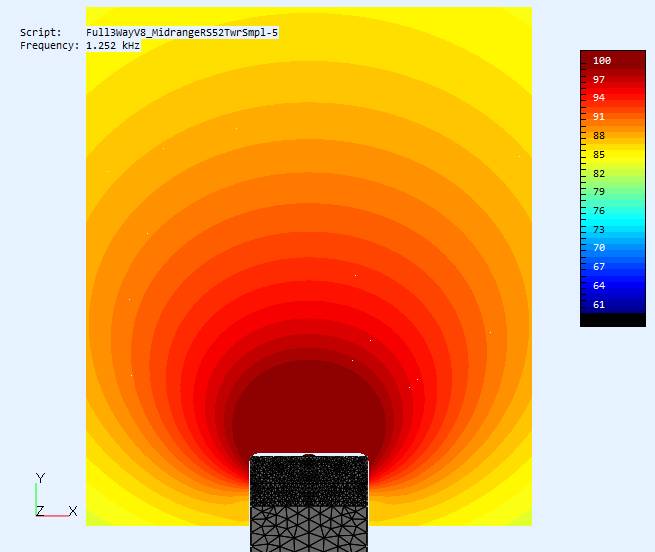This screenshot has height=552, width=655.
Task: Click the 91 value on color legend
Action: pos(599,117)
